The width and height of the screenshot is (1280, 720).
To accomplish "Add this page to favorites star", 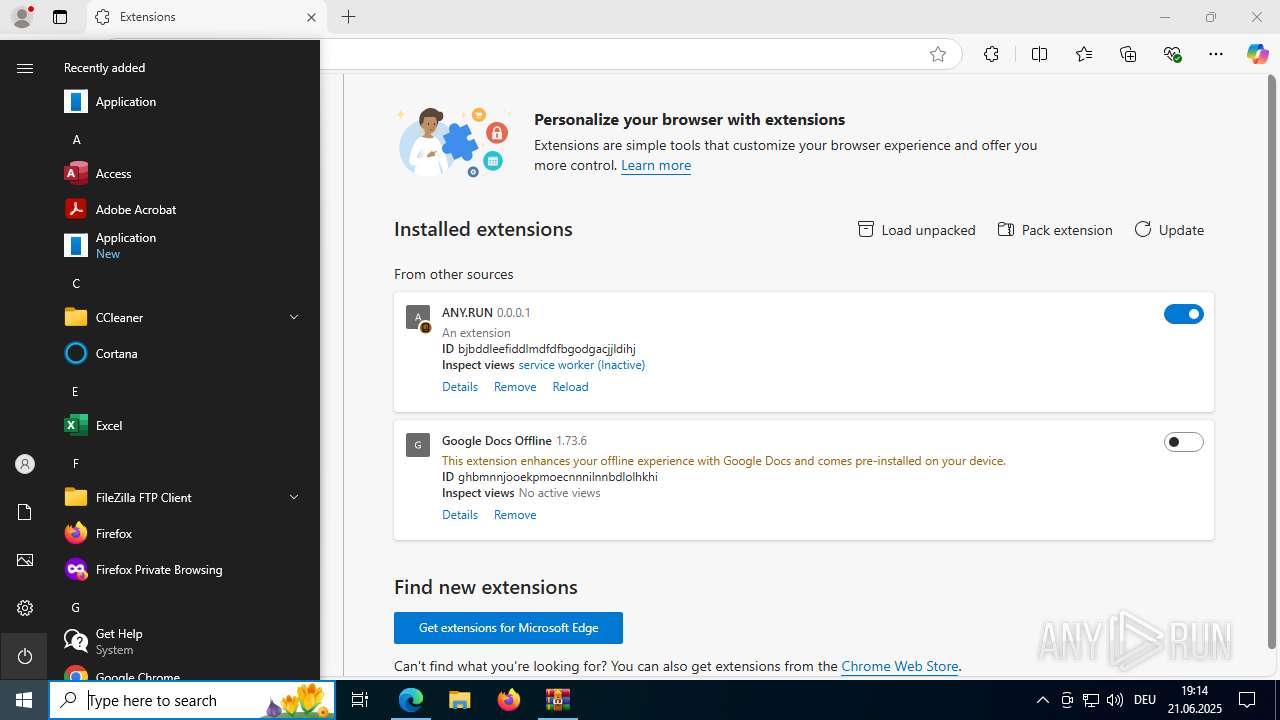I will point(938,54).
